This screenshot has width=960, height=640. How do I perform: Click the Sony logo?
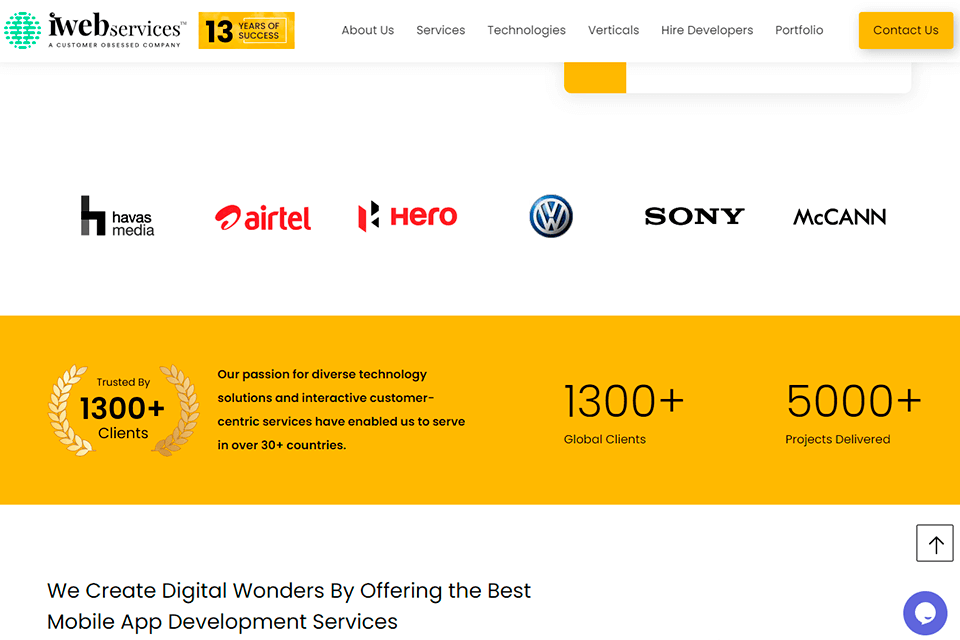point(694,216)
